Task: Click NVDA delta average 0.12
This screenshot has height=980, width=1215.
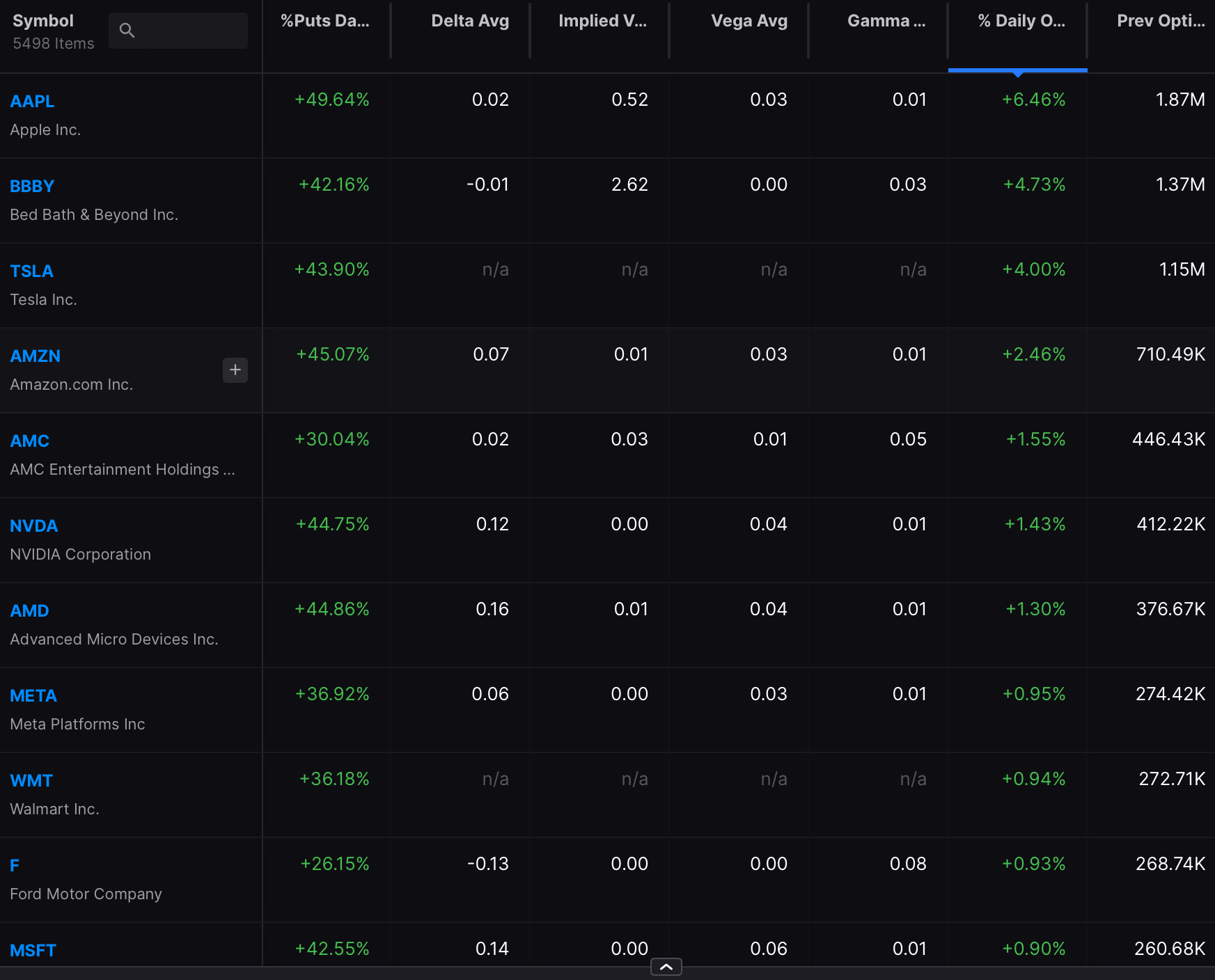Action: pyautogui.click(x=492, y=524)
